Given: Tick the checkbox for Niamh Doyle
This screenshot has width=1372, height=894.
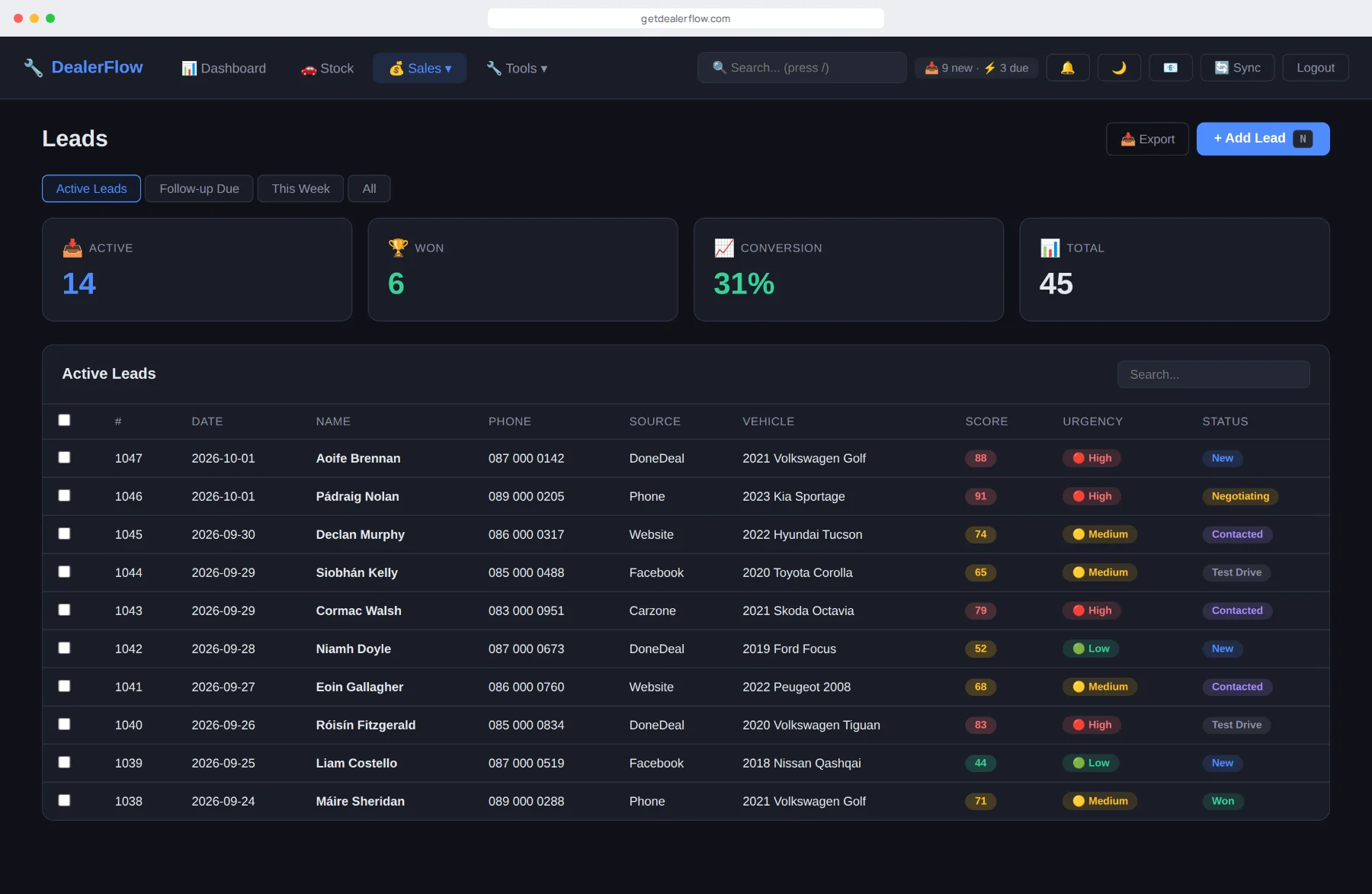Looking at the screenshot, I should (65, 648).
